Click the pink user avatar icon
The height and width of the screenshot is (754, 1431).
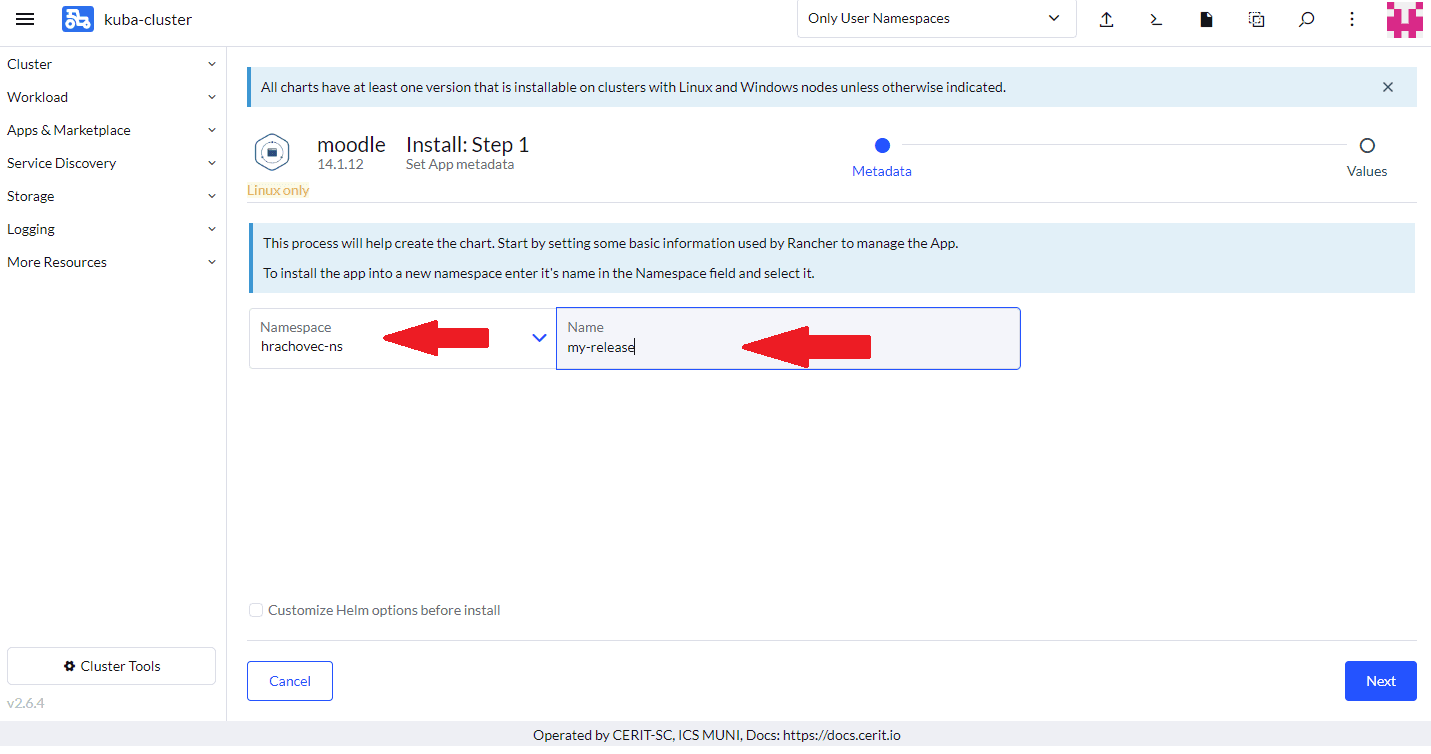(1404, 19)
